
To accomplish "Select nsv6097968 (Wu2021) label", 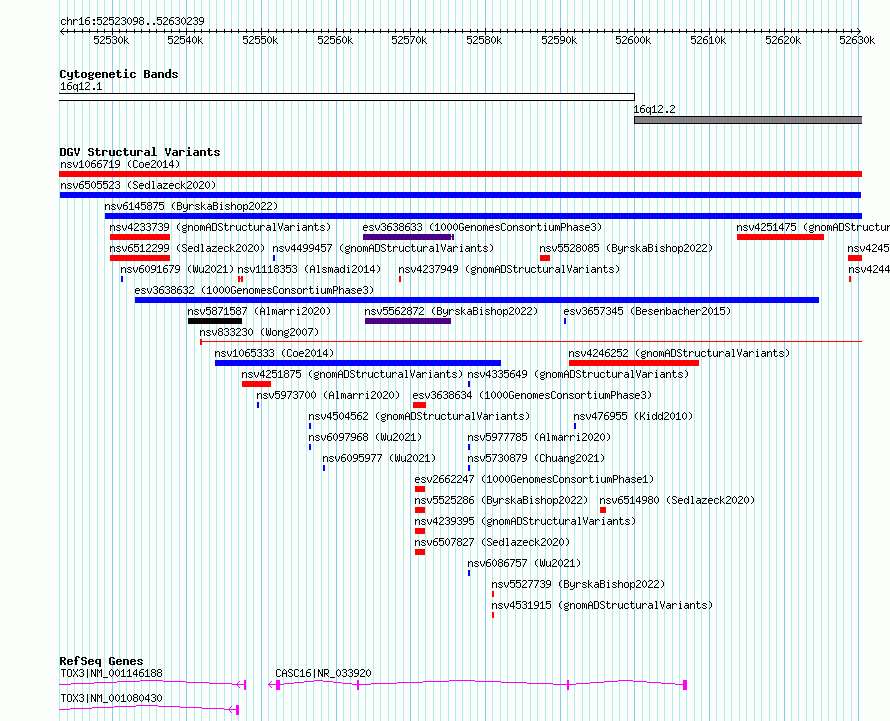I will (365, 437).
